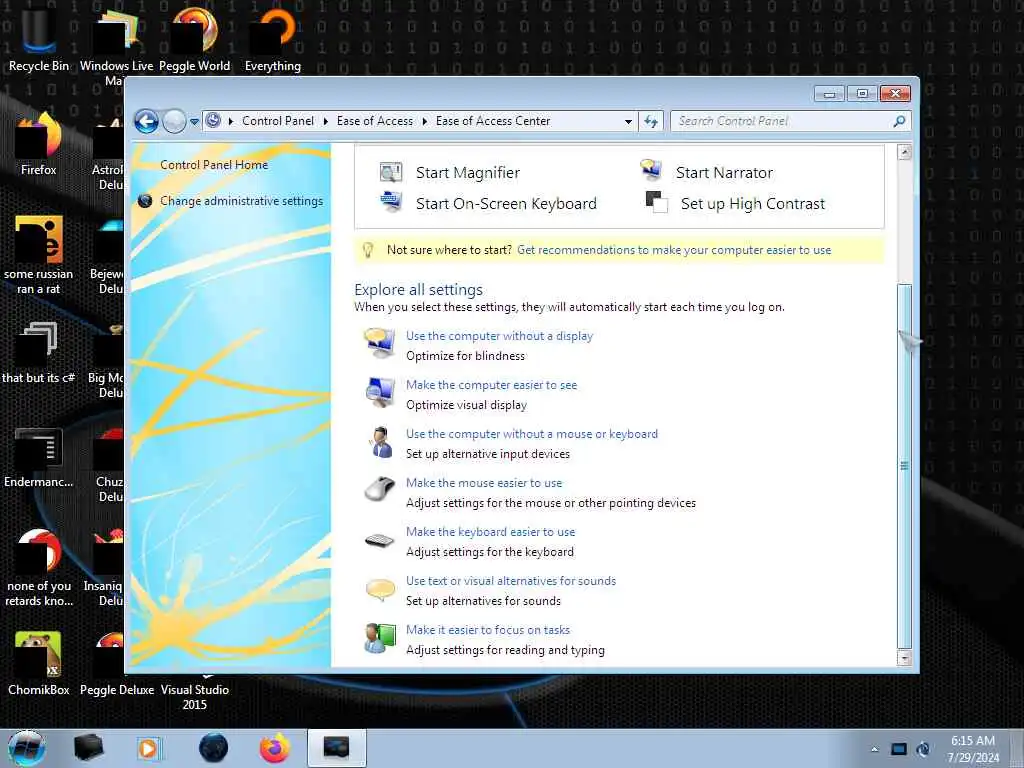The width and height of the screenshot is (1024, 768).
Task: Click the Ease of Access icon in the address bar
Action: 213,121
